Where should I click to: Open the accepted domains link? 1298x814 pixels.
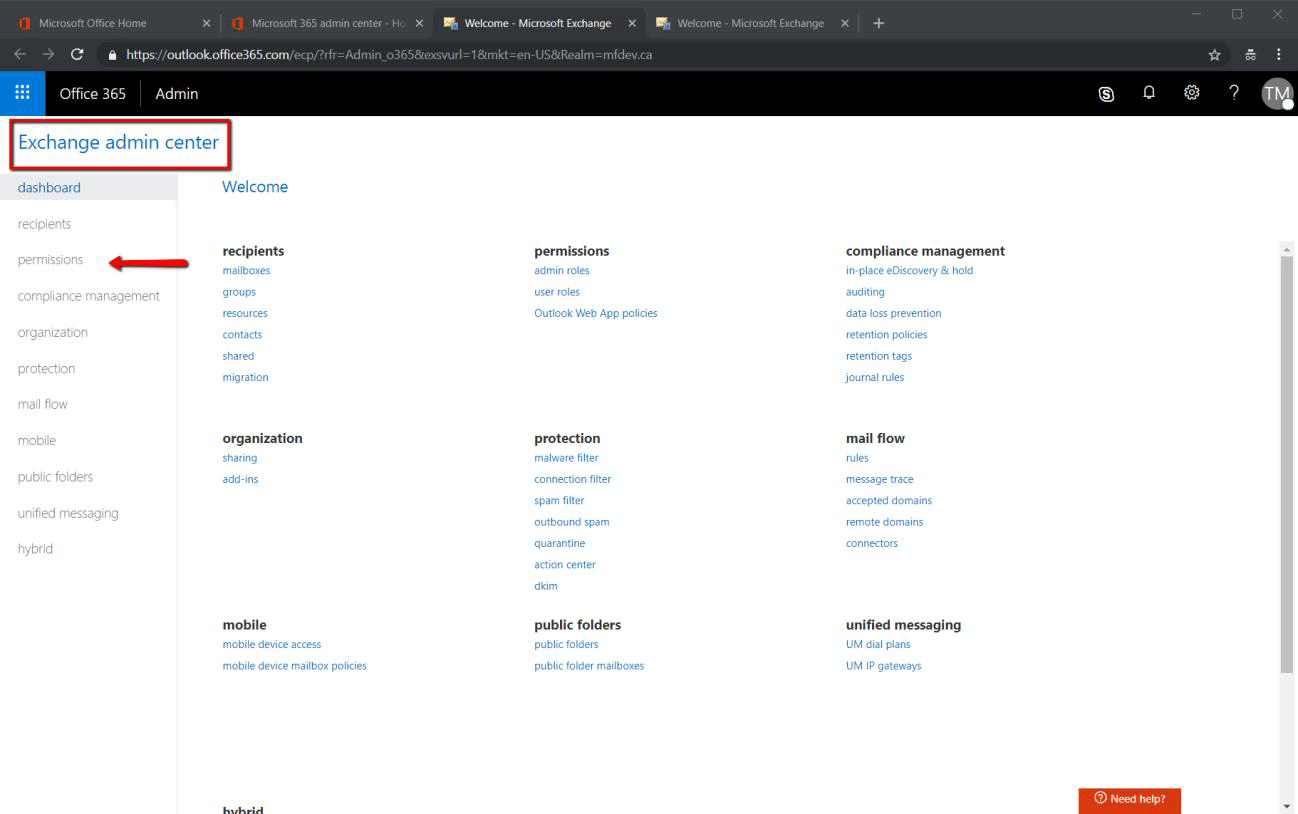click(x=889, y=500)
